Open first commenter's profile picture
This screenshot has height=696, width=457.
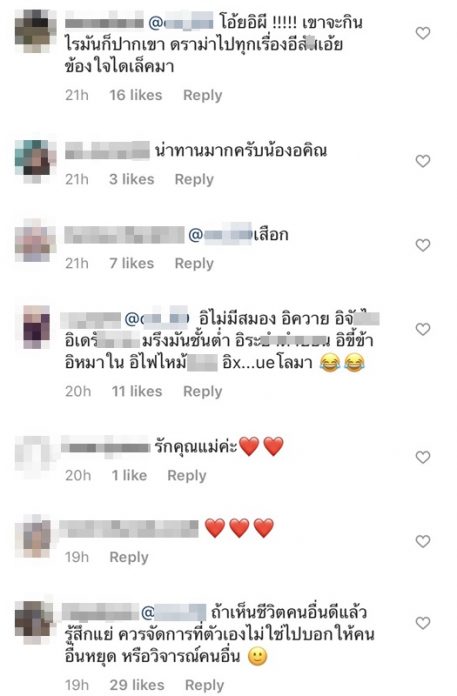coord(35,31)
